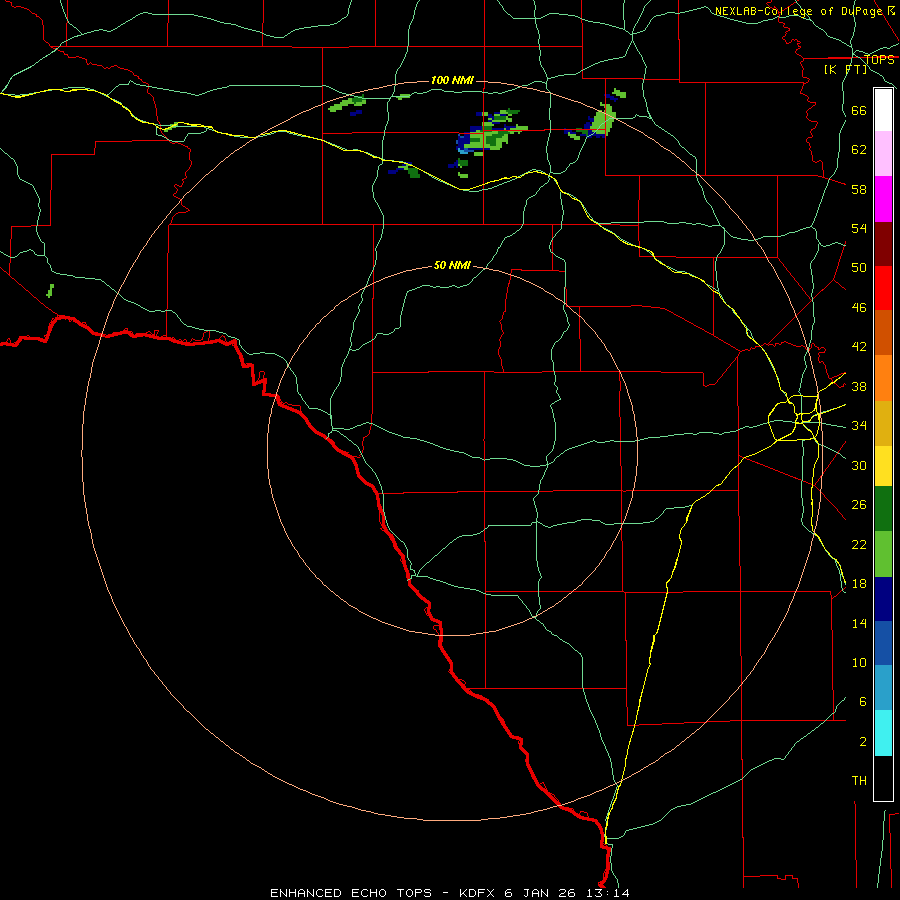Click 'ENHANCED ECHO TOPS' in the caption
The width and height of the screenshot is (900, 900).
coord(351,893)
